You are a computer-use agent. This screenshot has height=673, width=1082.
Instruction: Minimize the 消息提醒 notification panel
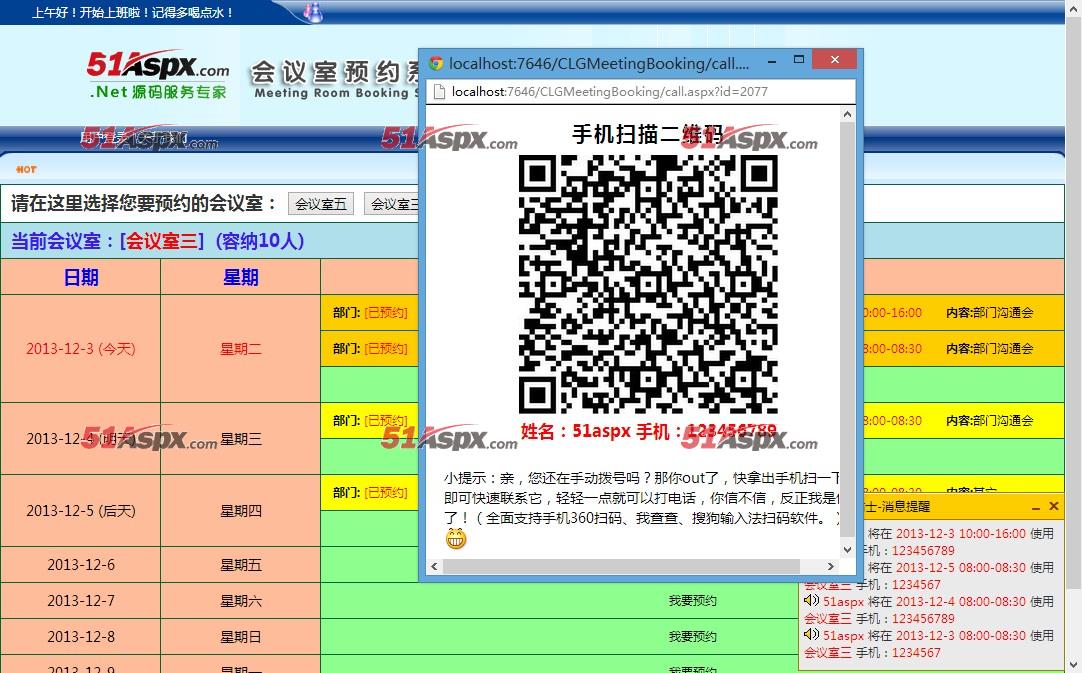click(x=1036, y=507)
